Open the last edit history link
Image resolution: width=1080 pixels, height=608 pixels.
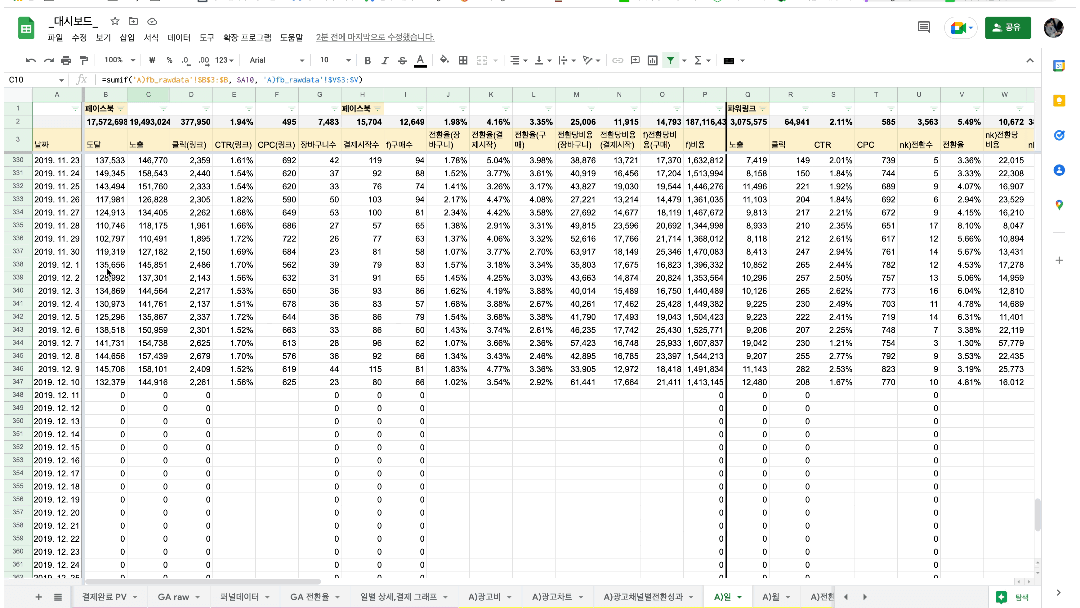pyautogui.click(x=375, y=37)
